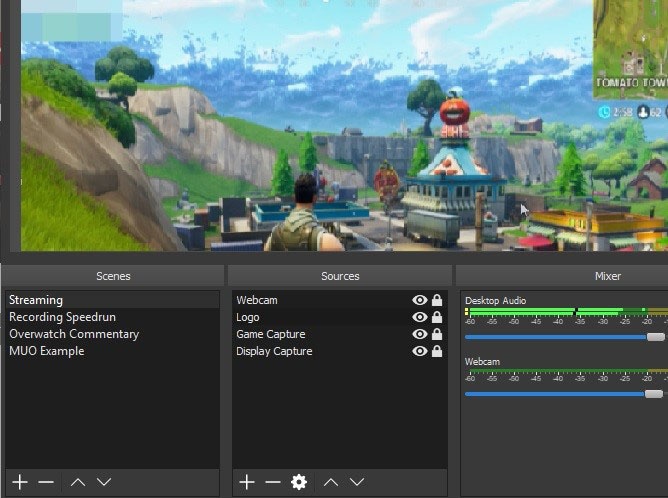
Task: Select the Webcam source row
Action: [x=340, y=300]
